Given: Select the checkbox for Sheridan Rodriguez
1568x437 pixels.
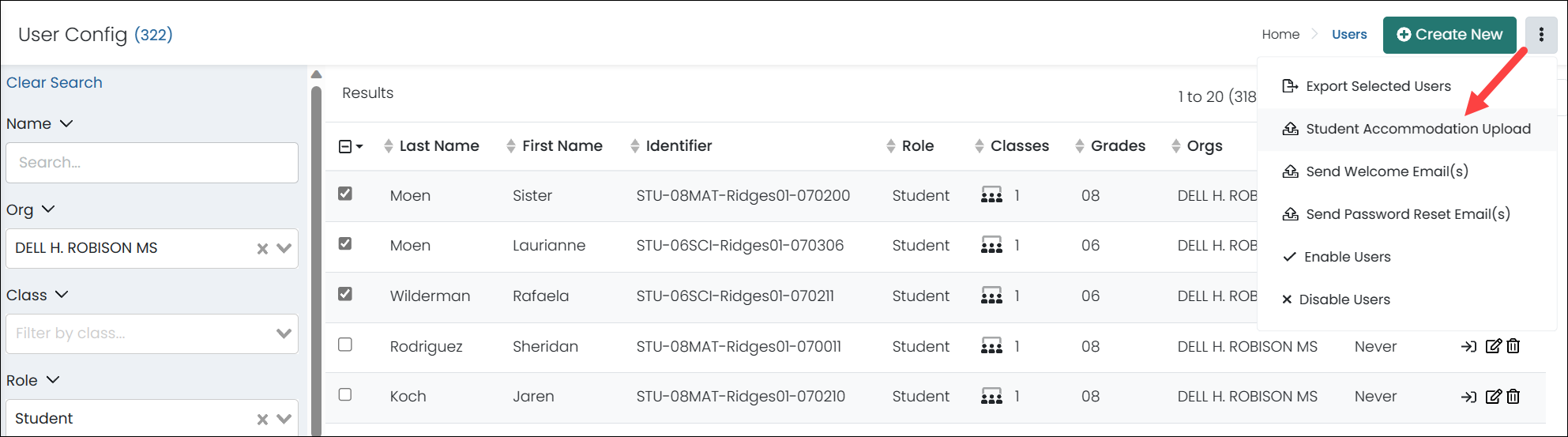Looking at the screenshot, I should click(345, 345).
